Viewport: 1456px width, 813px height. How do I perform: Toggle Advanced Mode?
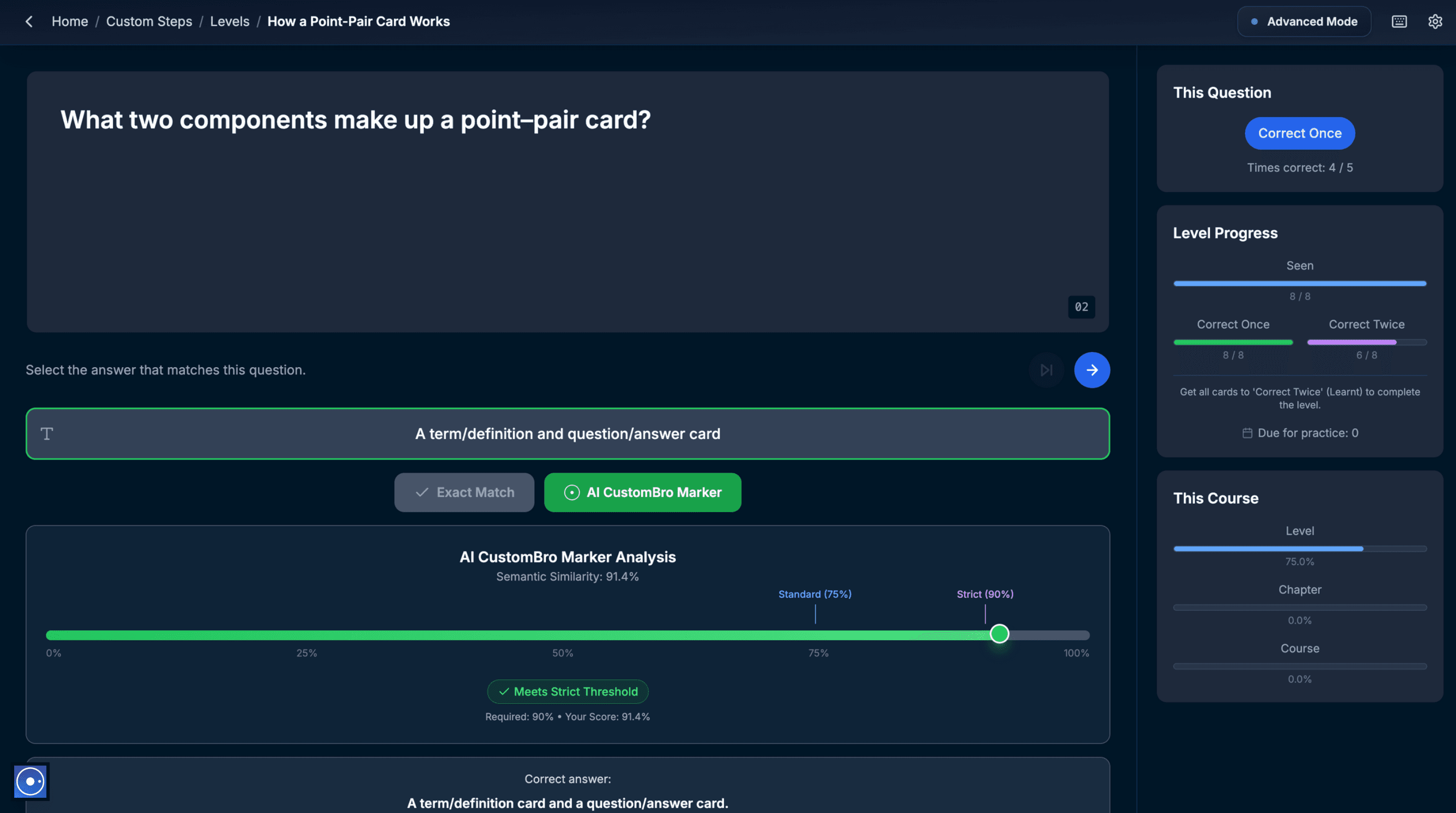point(1304,22)
